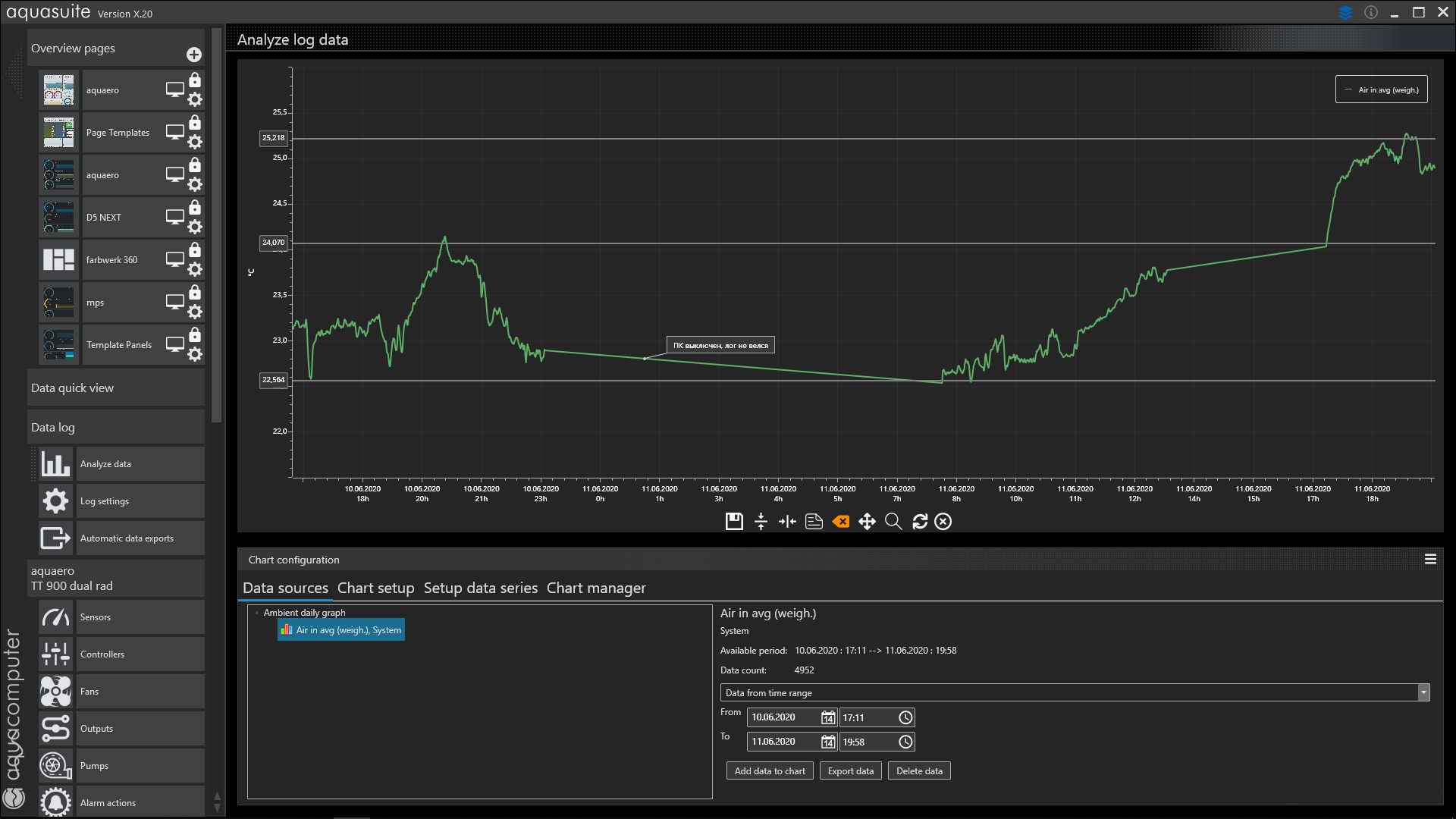1456x819 pixels.
Task: Click the horizontal marker line tool icon
Action: point(761,522)
